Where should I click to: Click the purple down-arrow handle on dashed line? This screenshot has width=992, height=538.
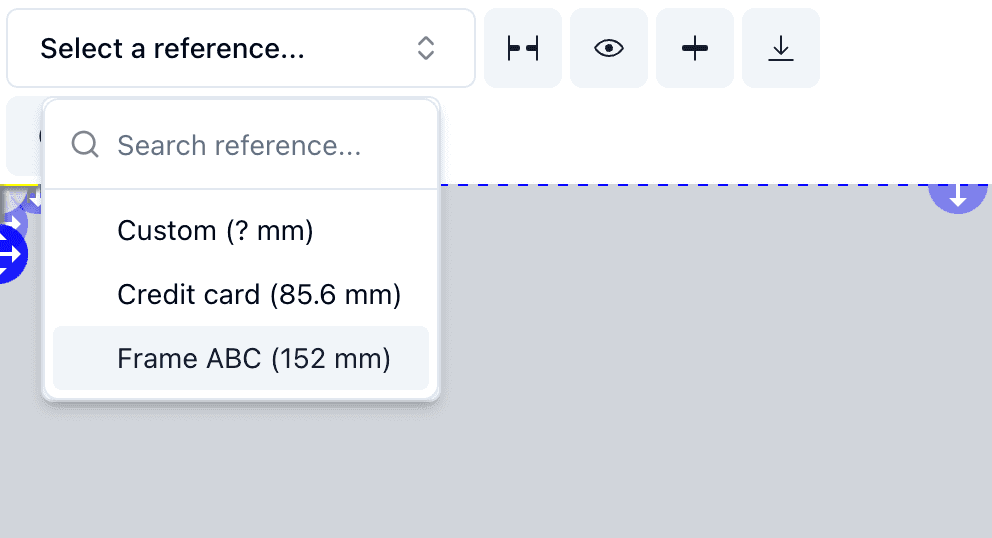(x=957, y=194)
